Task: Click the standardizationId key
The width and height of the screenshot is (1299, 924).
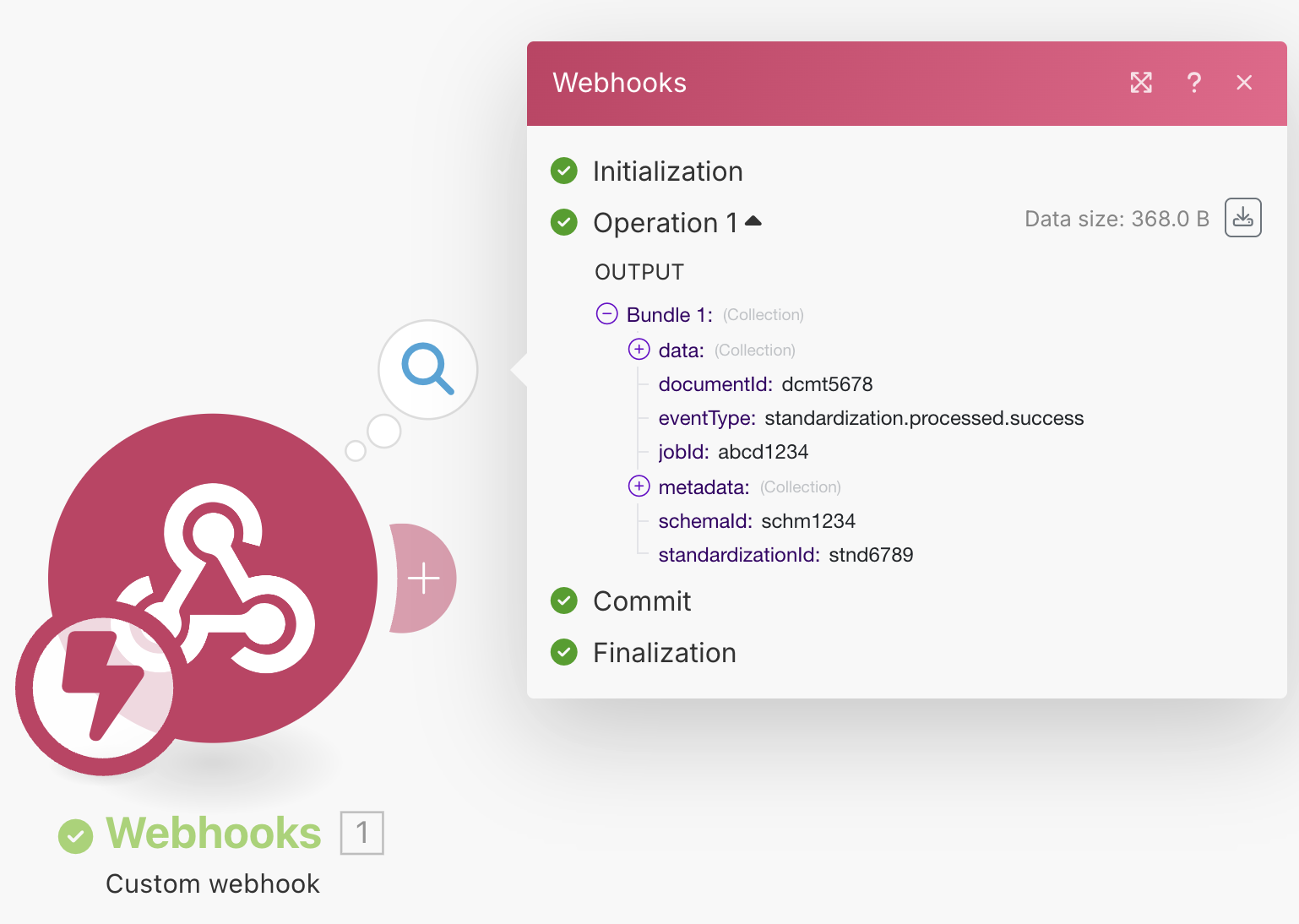Action: [739, 555]
